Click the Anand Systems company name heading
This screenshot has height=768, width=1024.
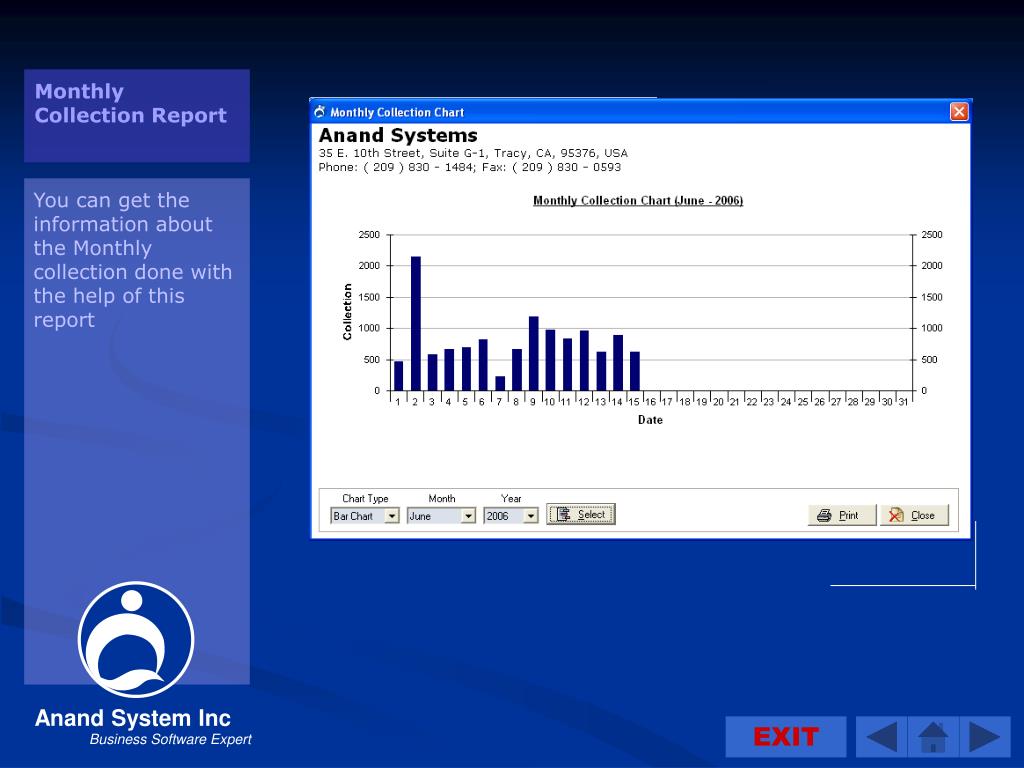pyautogui.click(x=398, y=135)
